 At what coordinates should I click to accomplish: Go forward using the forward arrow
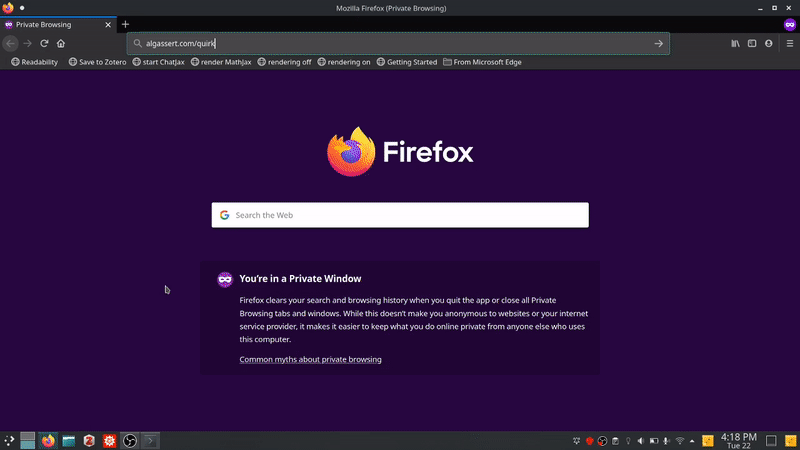pyautogui.click(x=28, y=43)
